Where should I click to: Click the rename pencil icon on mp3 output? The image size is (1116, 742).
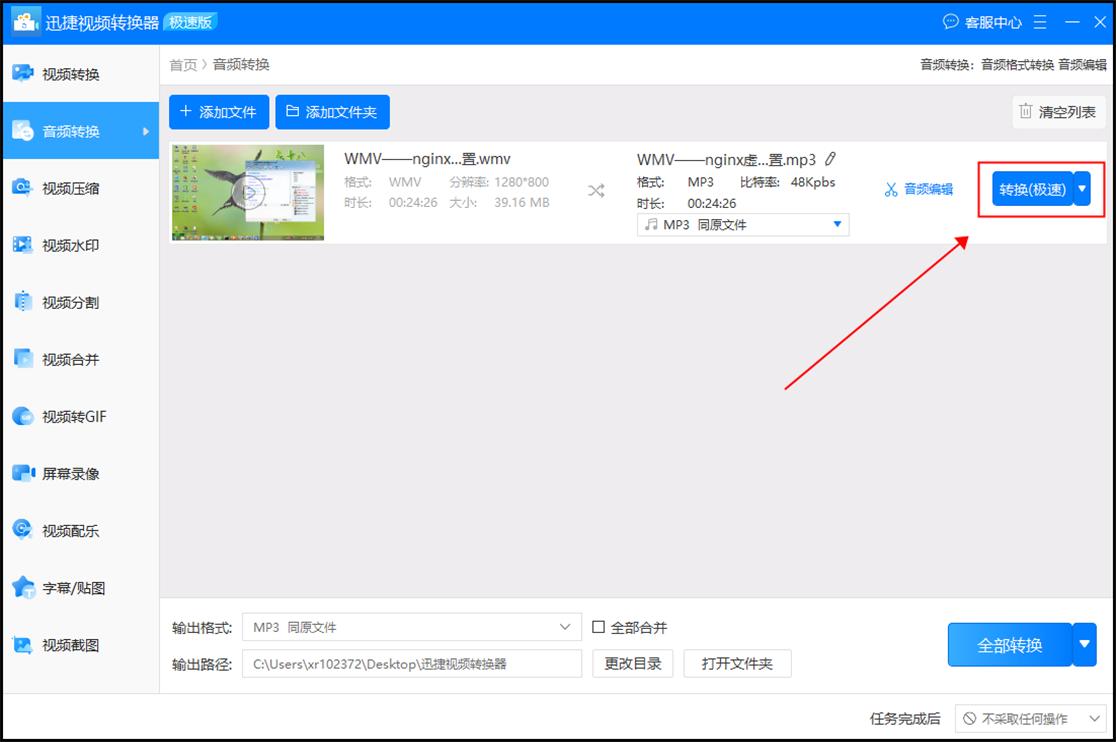831,158
